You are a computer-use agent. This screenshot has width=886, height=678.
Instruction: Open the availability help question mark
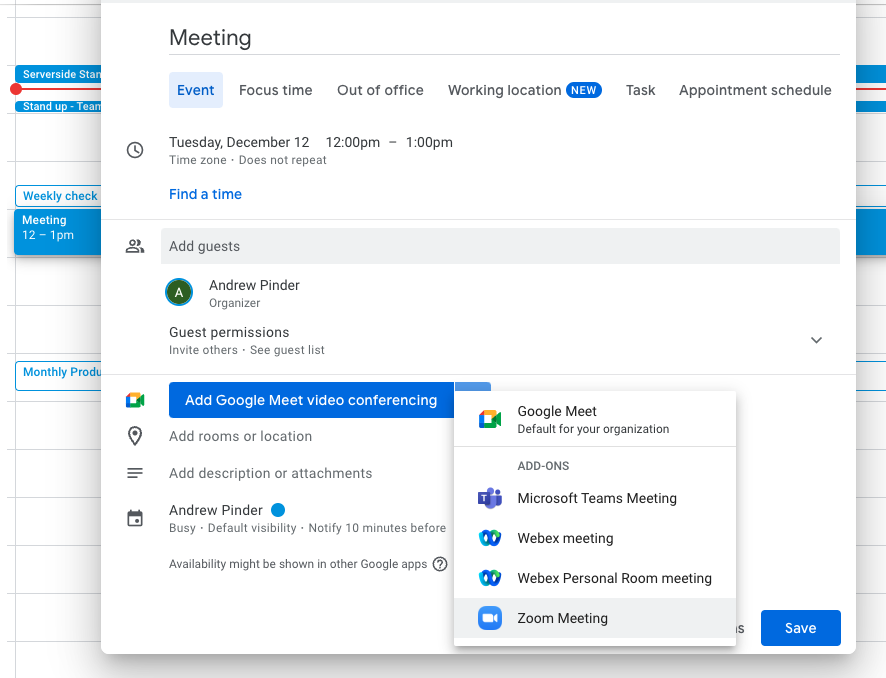click(440, 564)
